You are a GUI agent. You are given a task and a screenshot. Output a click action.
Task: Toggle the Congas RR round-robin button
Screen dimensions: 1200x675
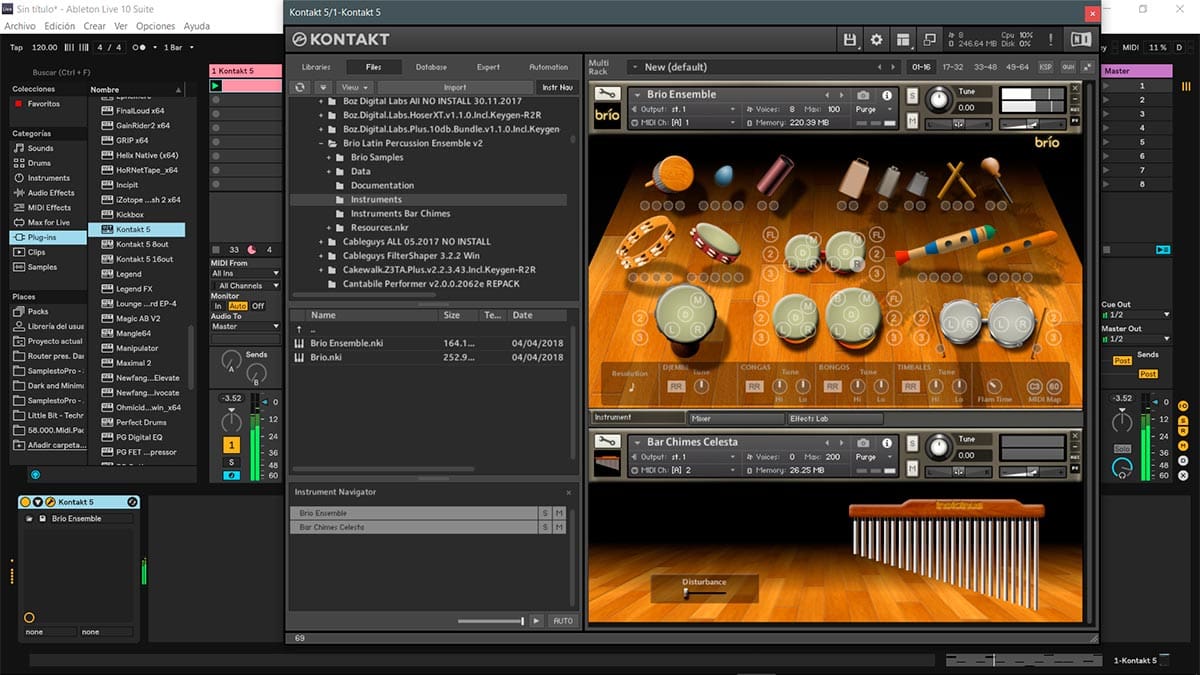click(754, 387)
